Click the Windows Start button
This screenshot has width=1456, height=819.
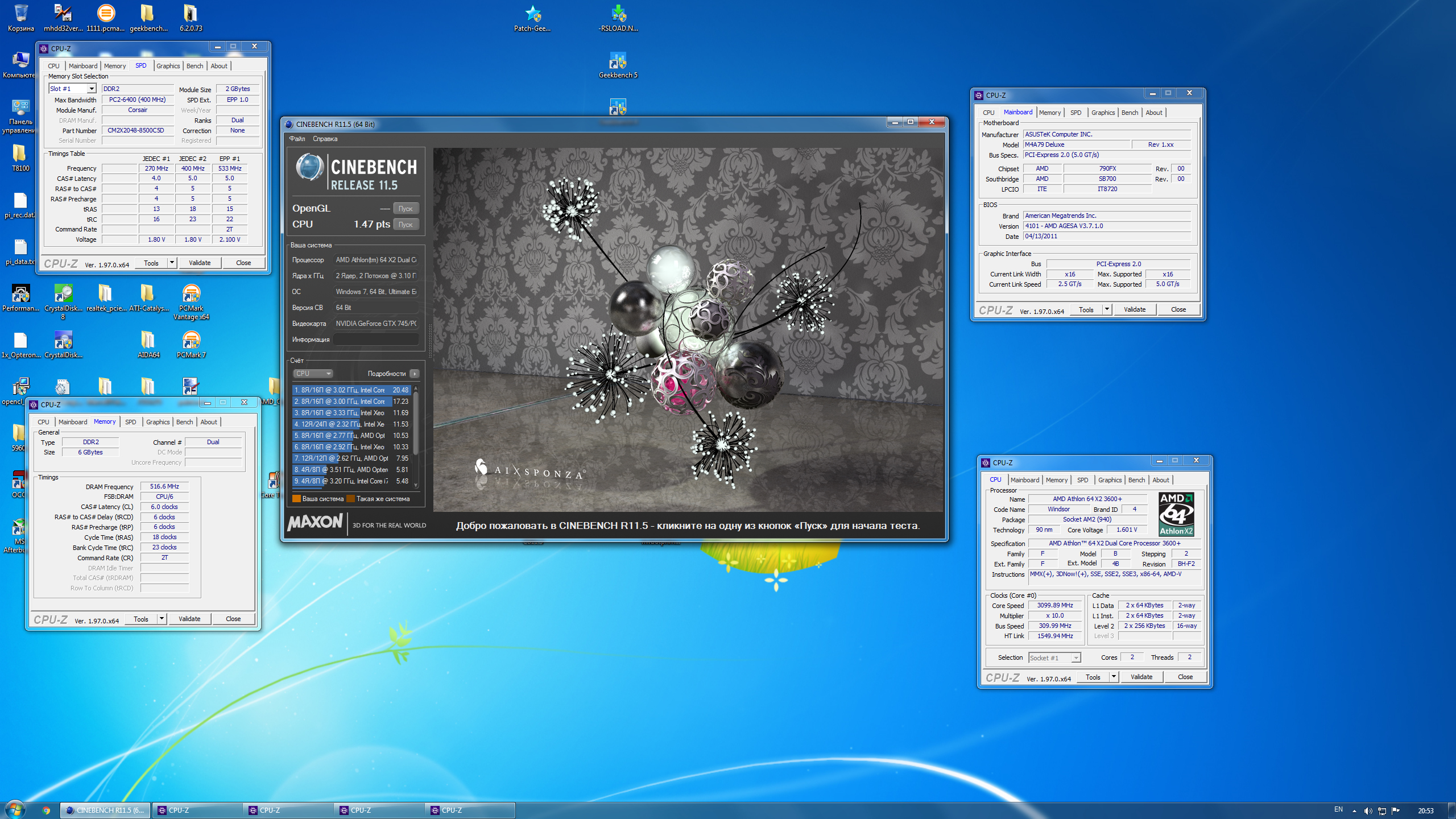(15, 810)
